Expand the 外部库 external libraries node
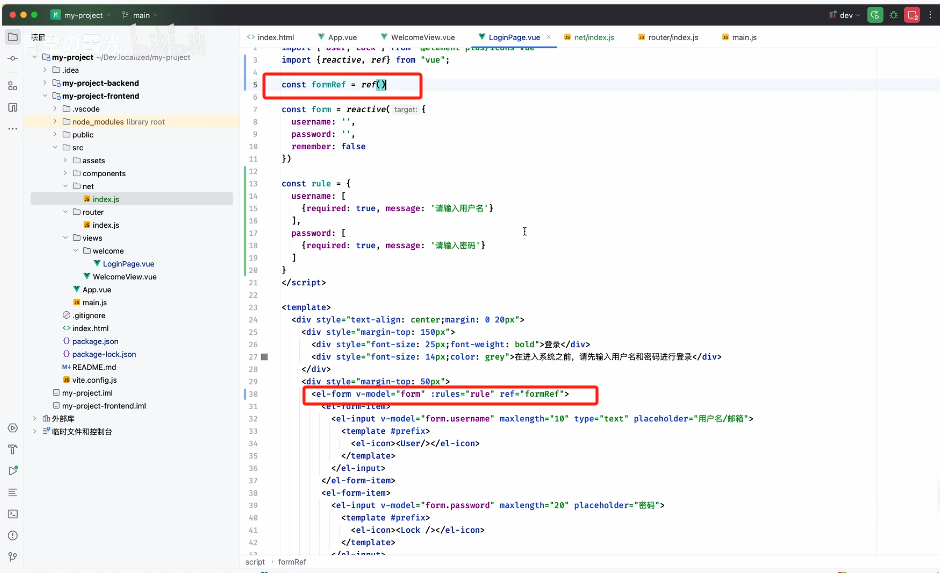The height and width of the screenshot is (573, 940). coord(35,418)
